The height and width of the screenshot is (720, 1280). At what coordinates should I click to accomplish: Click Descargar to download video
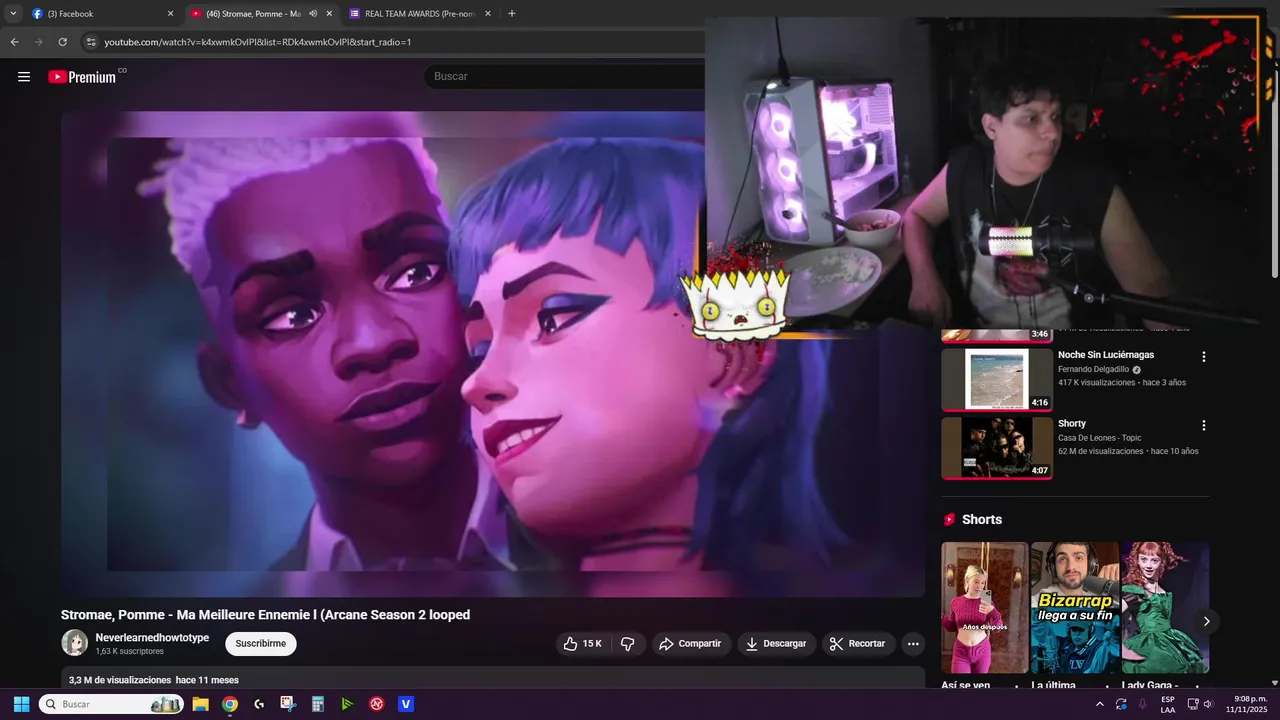776,644
